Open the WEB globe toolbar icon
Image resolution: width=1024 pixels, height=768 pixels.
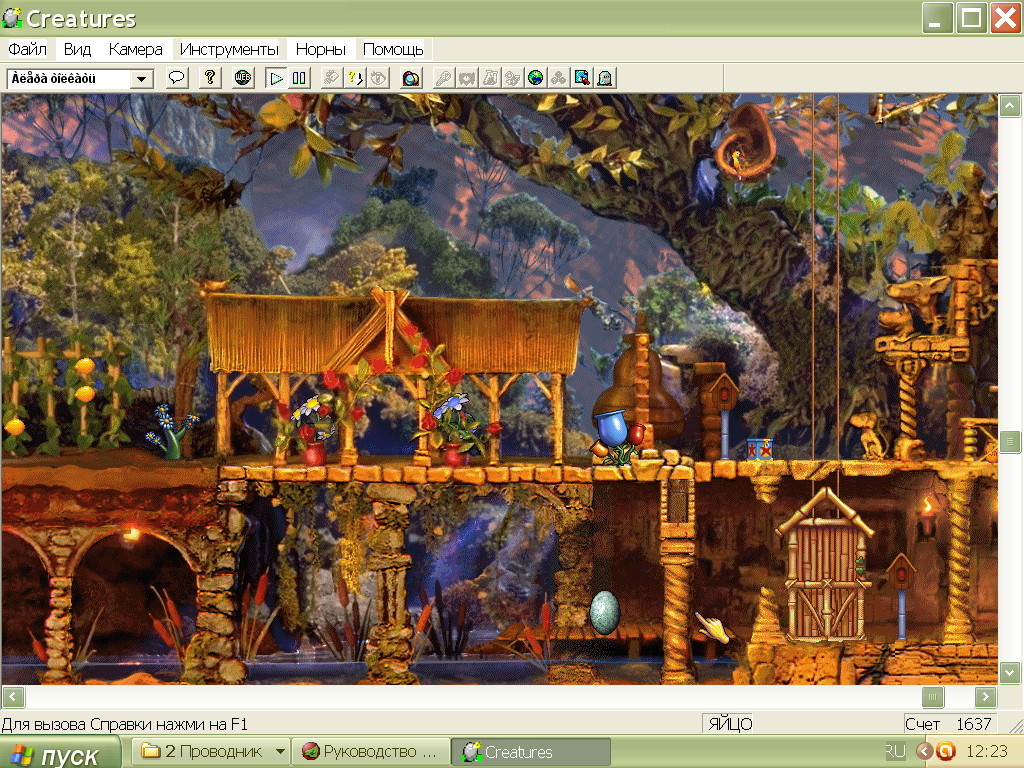point(243,78)
